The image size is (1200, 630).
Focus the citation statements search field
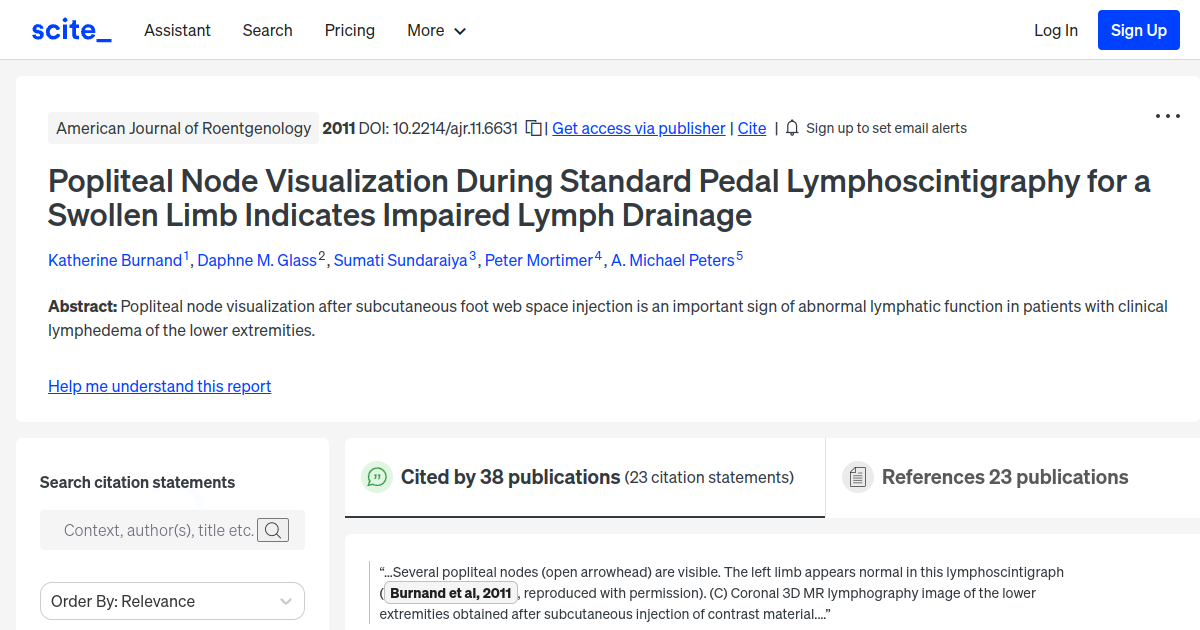pos(158,530)
